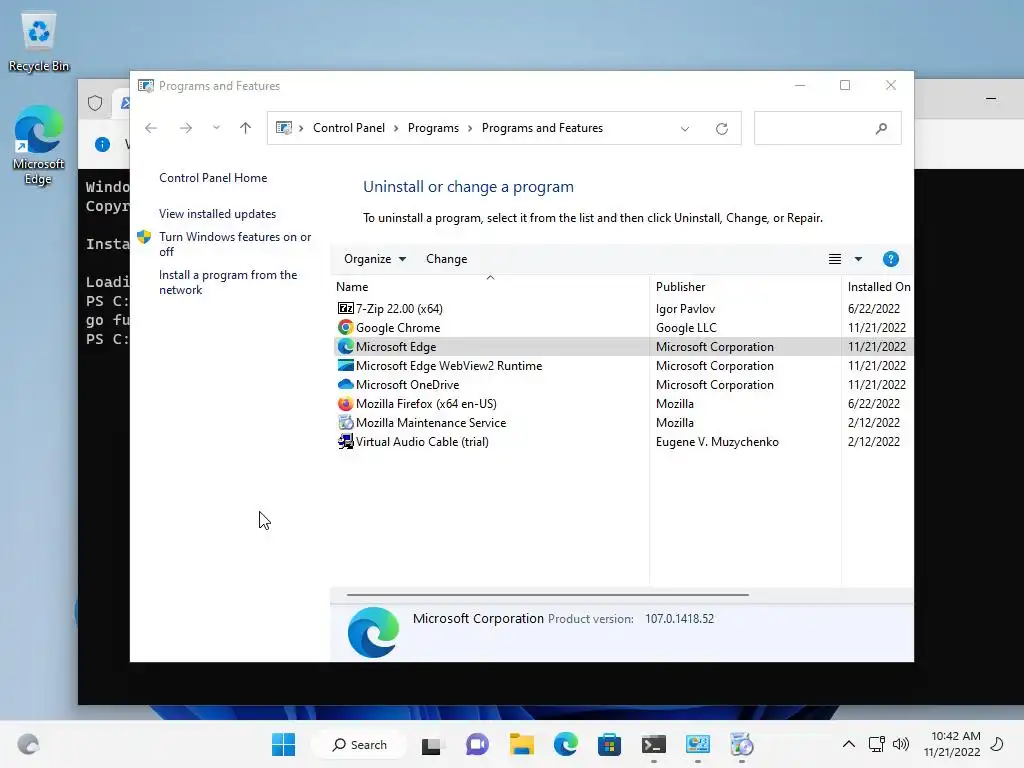The width and height of the screenshot is (1024, 768).
Task: Open the clock and date in taskbar
Action: 952,744
